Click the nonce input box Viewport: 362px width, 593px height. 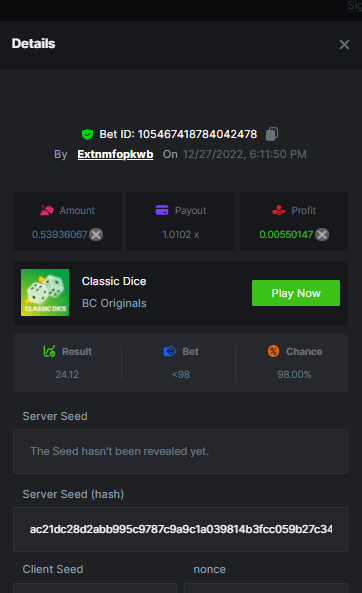(x=266, y=588)
